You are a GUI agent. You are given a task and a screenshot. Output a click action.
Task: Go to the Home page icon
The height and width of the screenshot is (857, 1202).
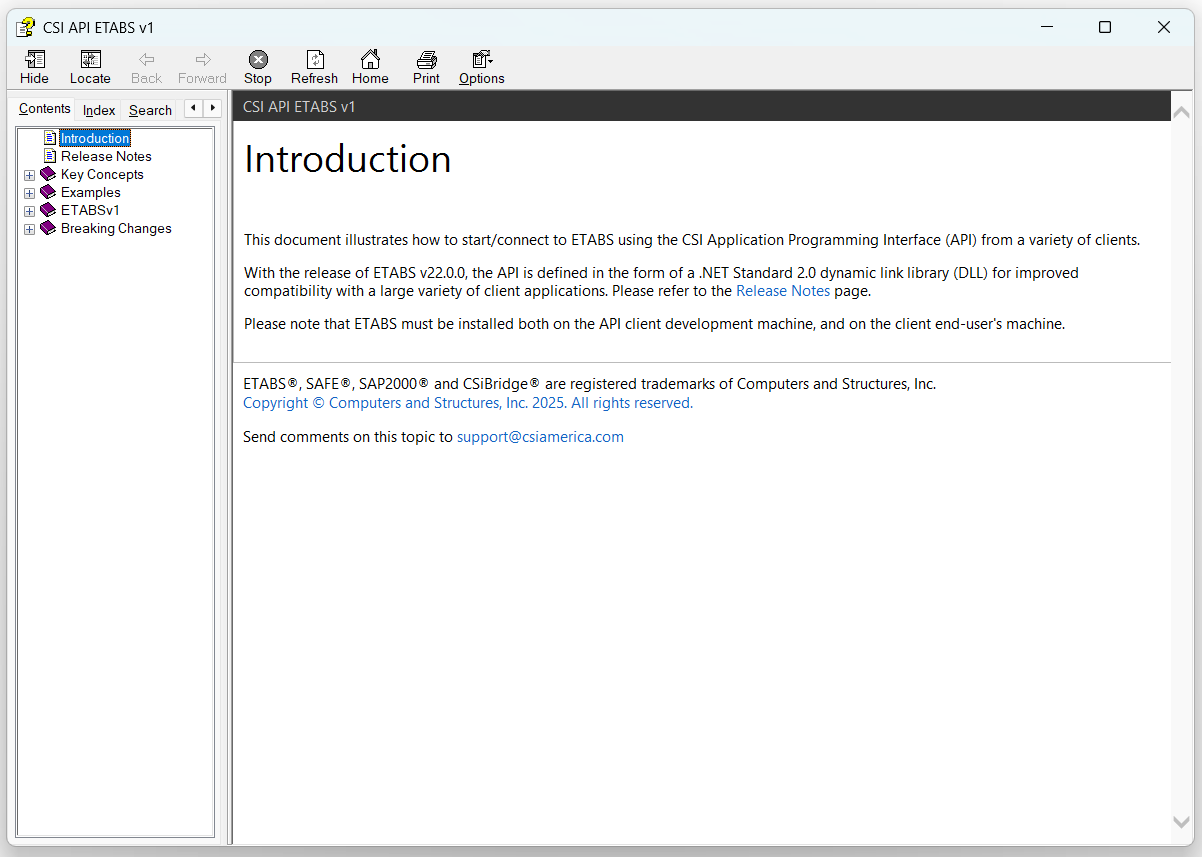(x=370, y=60)
